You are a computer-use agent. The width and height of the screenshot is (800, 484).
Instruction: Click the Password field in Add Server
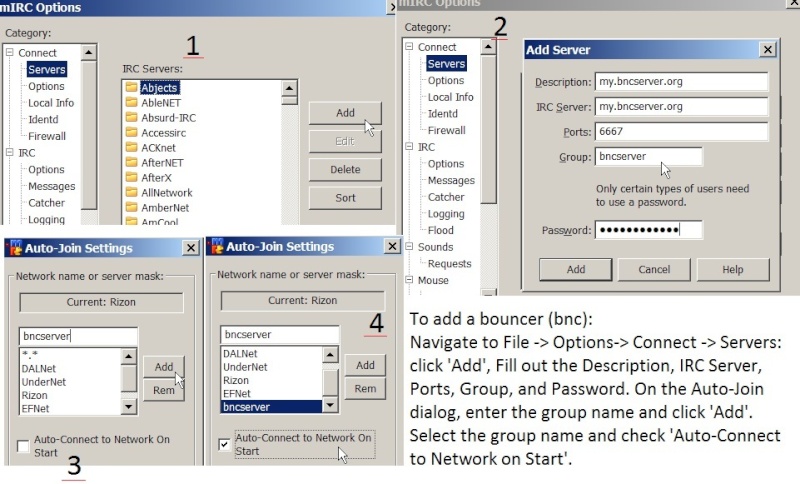click(x=648, y=230)
